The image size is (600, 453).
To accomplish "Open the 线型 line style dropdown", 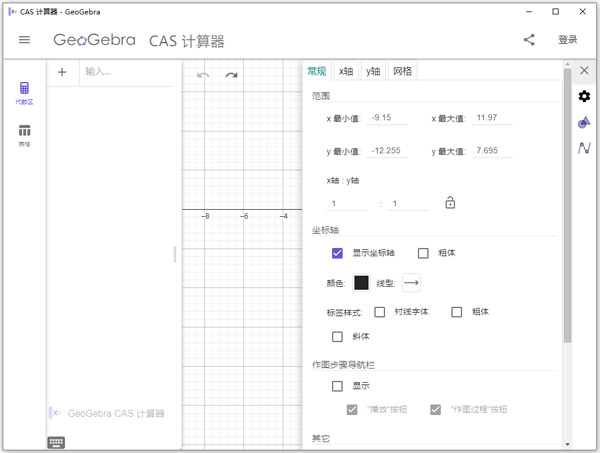I will click(411, 283).
